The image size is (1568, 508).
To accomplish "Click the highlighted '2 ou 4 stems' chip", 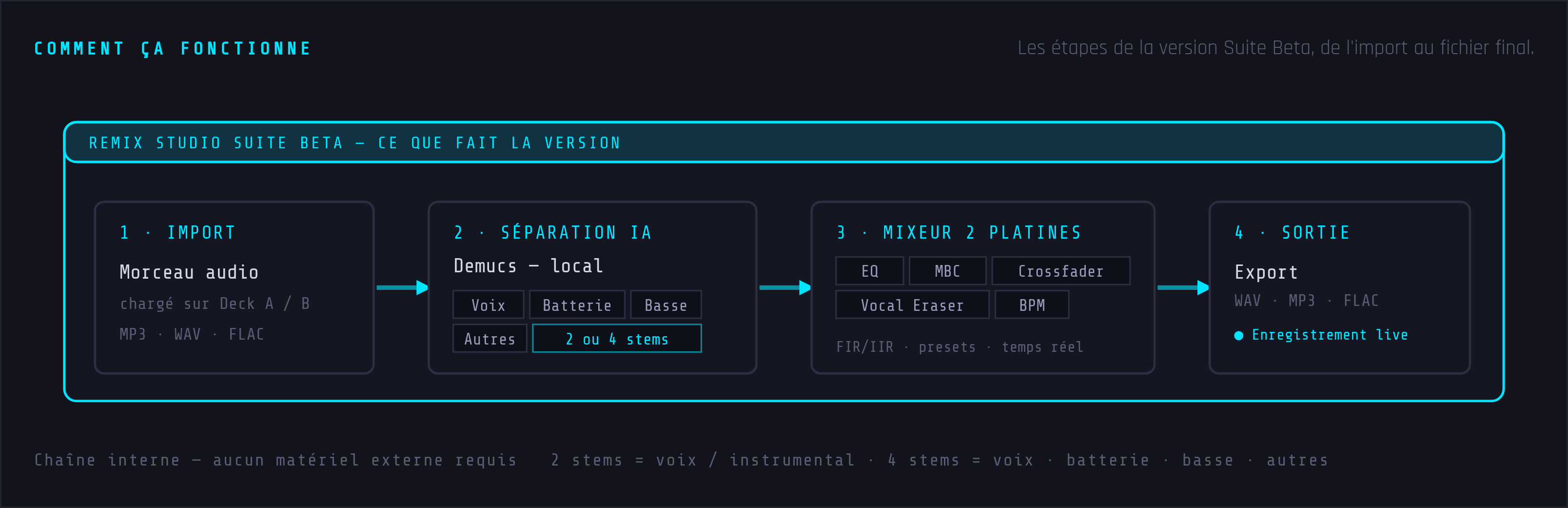I will (617, 339).
